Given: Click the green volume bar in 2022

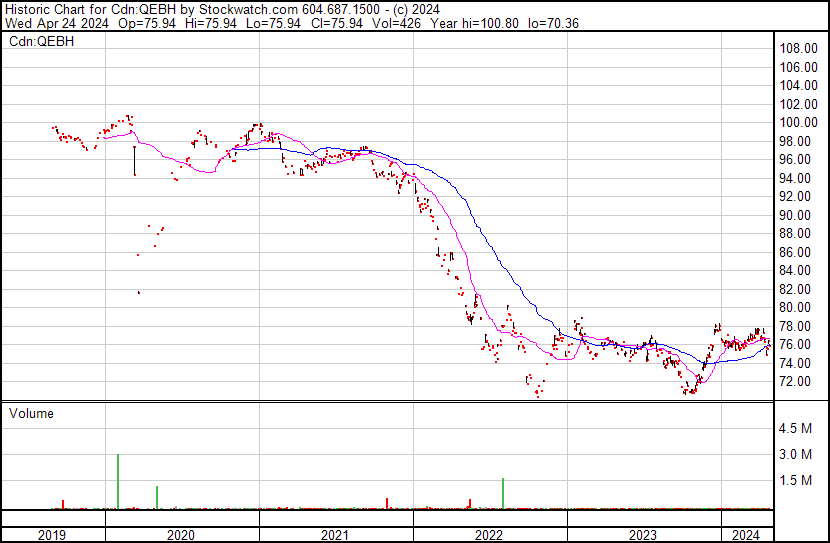Looking at the screenshot, I should point(503,493).
